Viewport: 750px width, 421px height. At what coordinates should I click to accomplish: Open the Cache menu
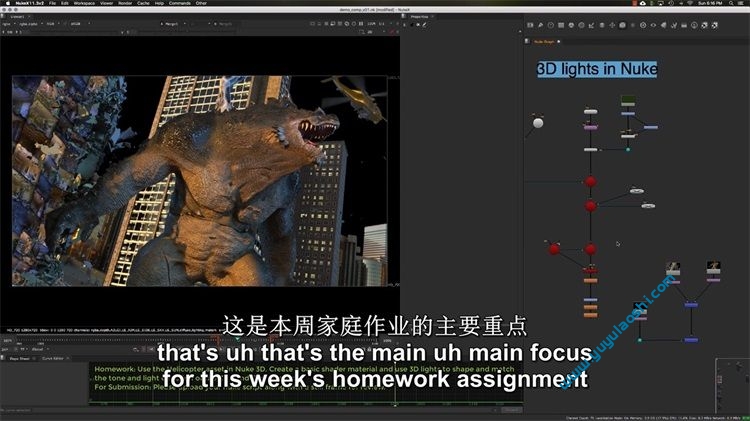(143, 3)
